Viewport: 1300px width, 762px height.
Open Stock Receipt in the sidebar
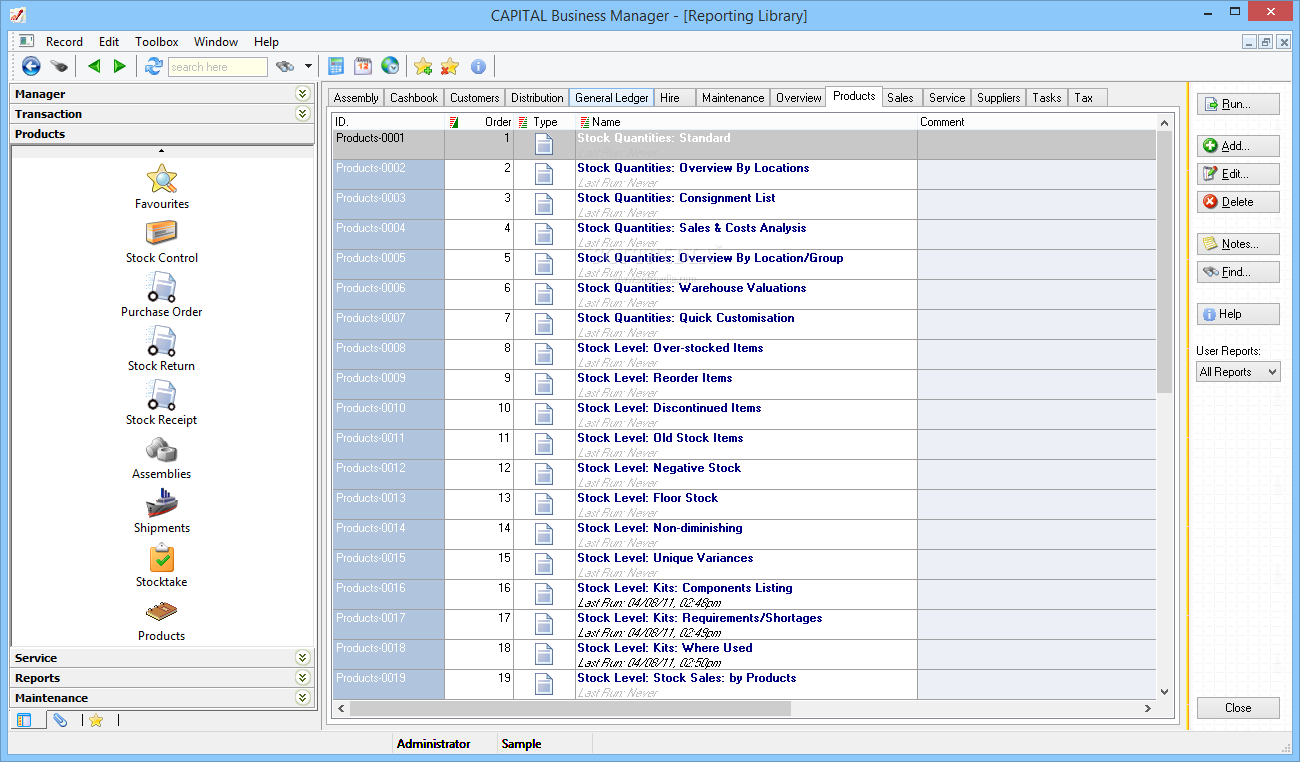coord(162,403)
